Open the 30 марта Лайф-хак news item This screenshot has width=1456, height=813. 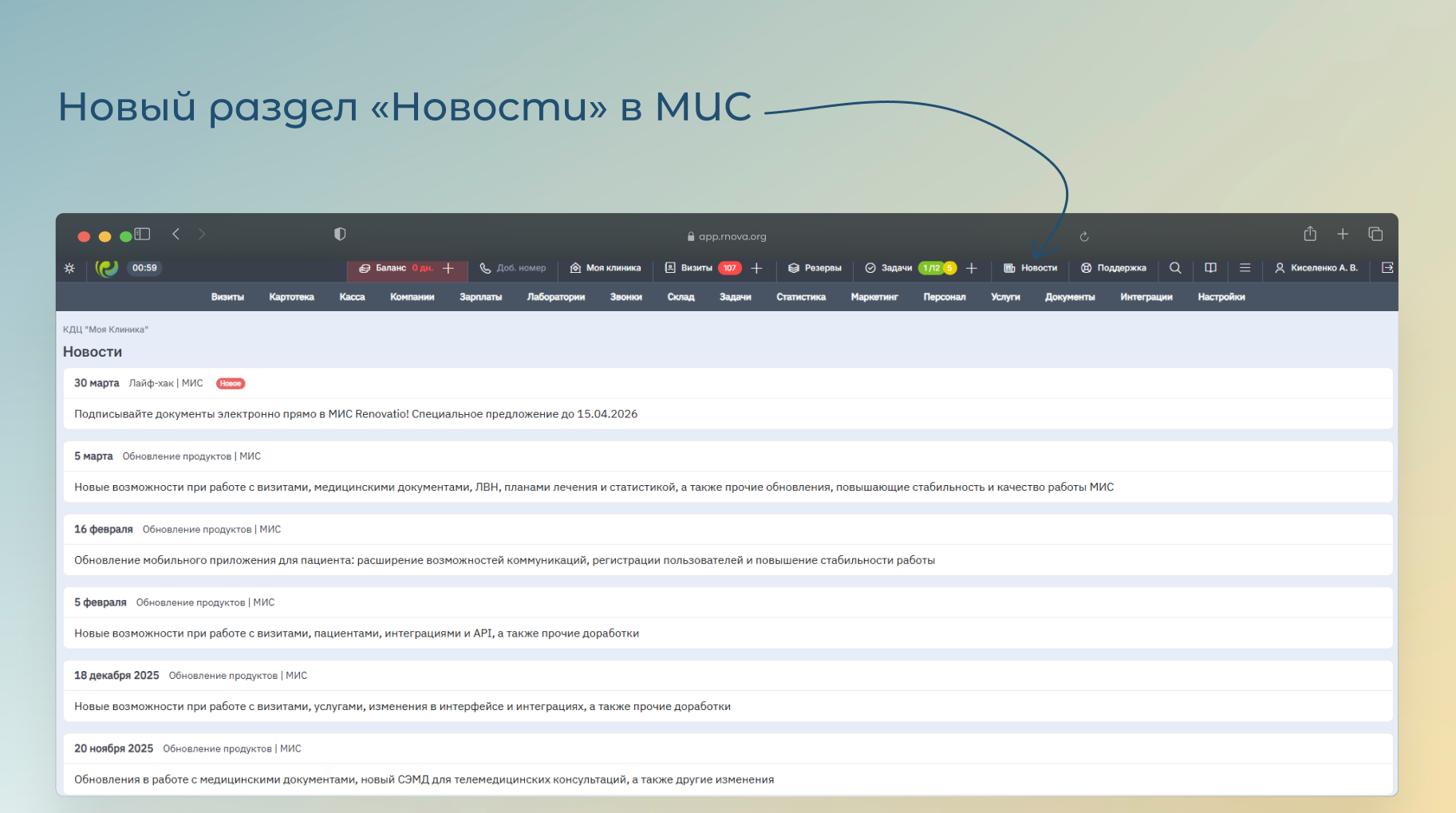[356, 413]
